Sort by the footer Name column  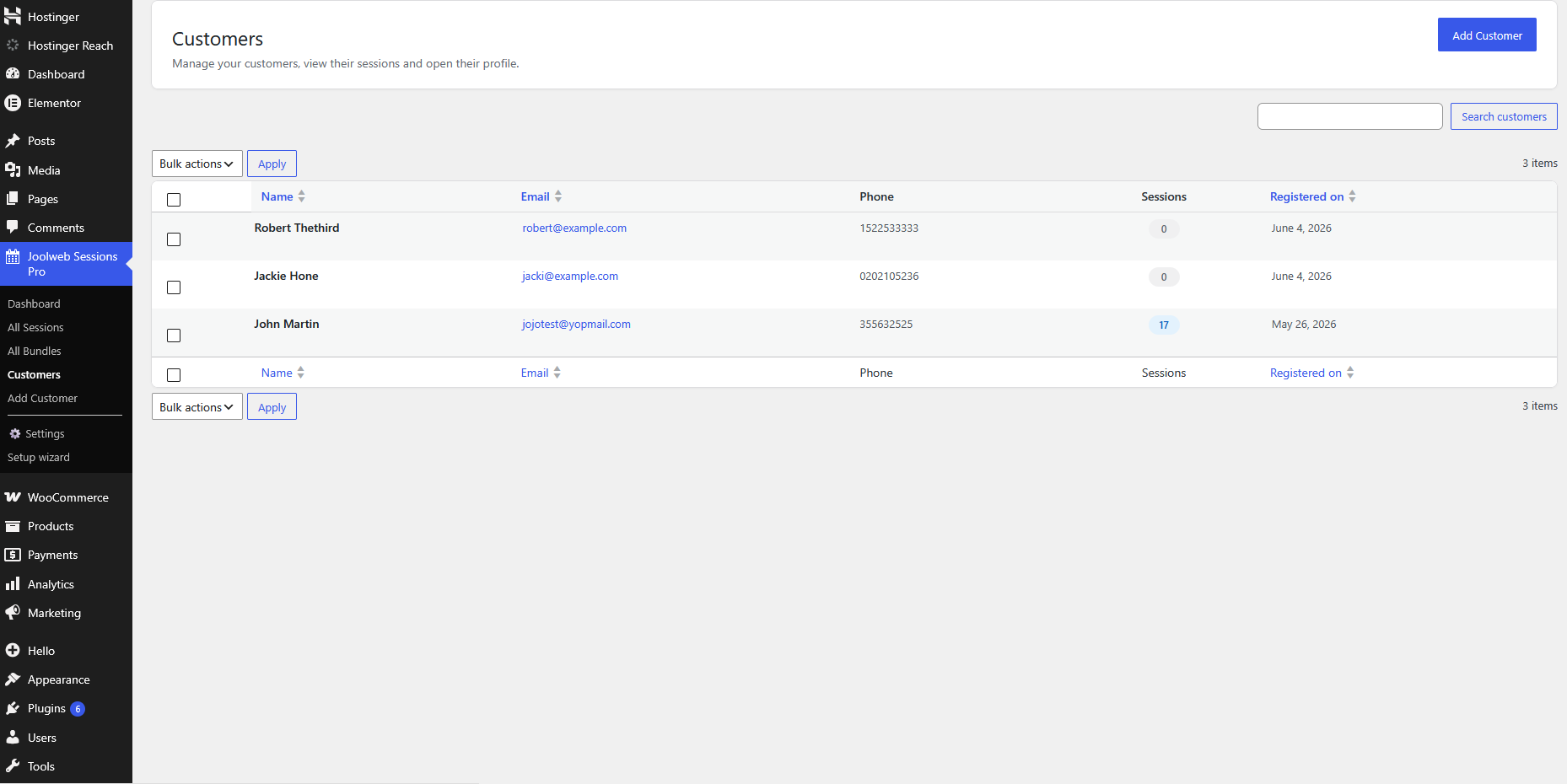click(283, 373)
